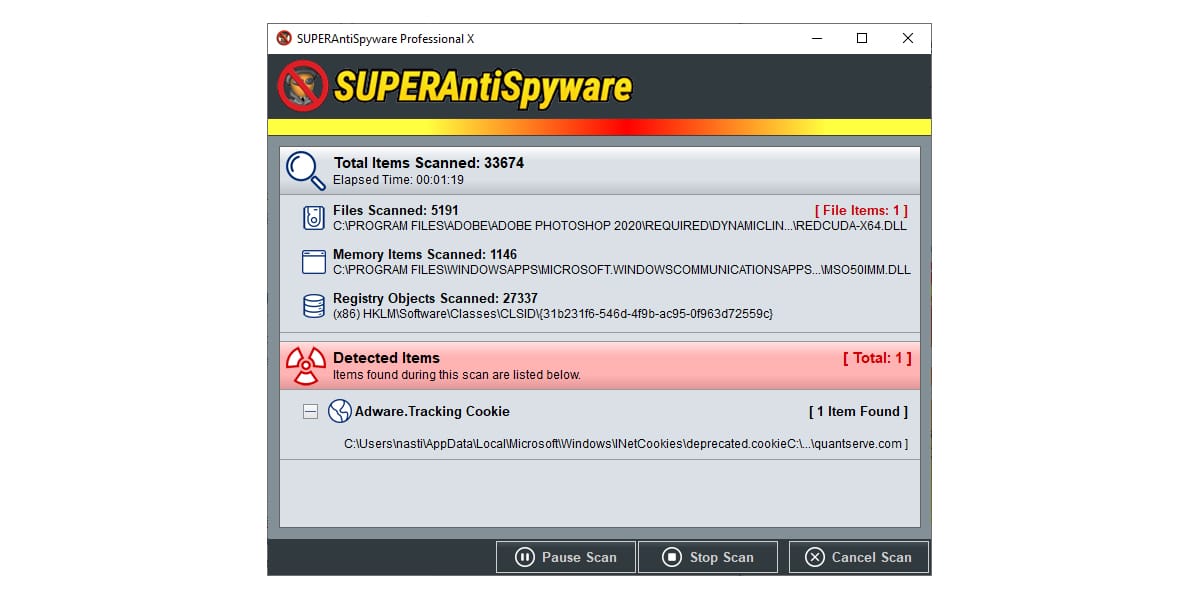Cancel the scan
The image size is (1200, 600).
pyautogui.click(x=859, y=557)
